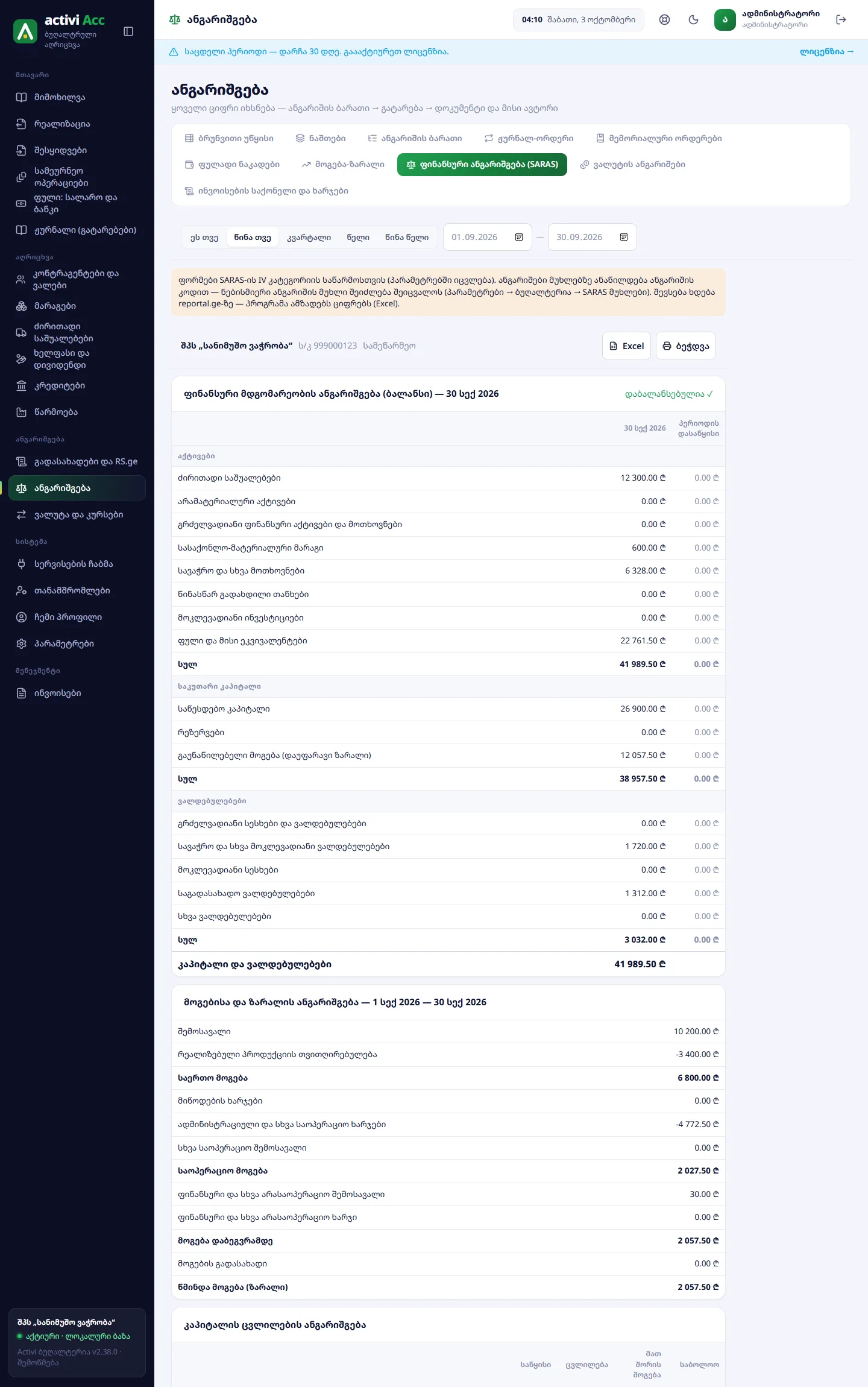This screenshot has height=1387, width=868.
Task: Click the წარმოება factory icon in sidebar
Action: tap(21, 412)
